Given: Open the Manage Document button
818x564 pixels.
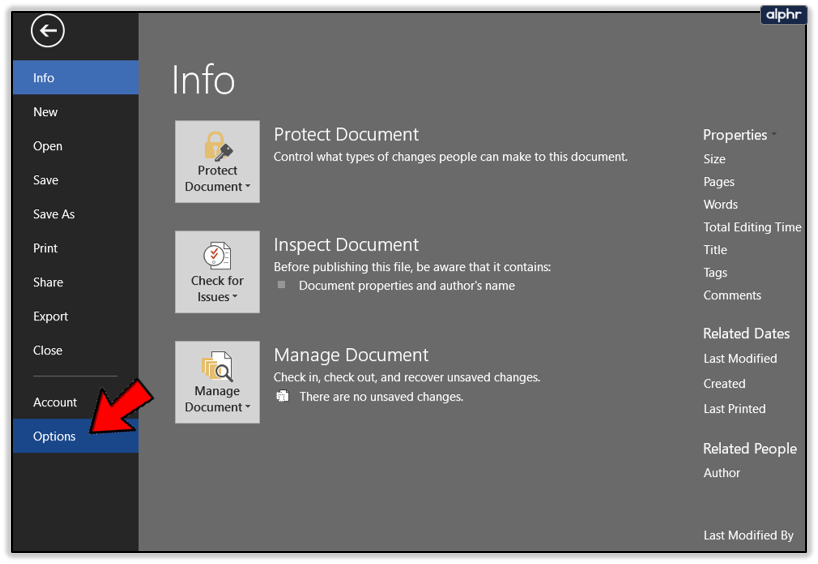Looking at the screenshot, I should point(217,382).
